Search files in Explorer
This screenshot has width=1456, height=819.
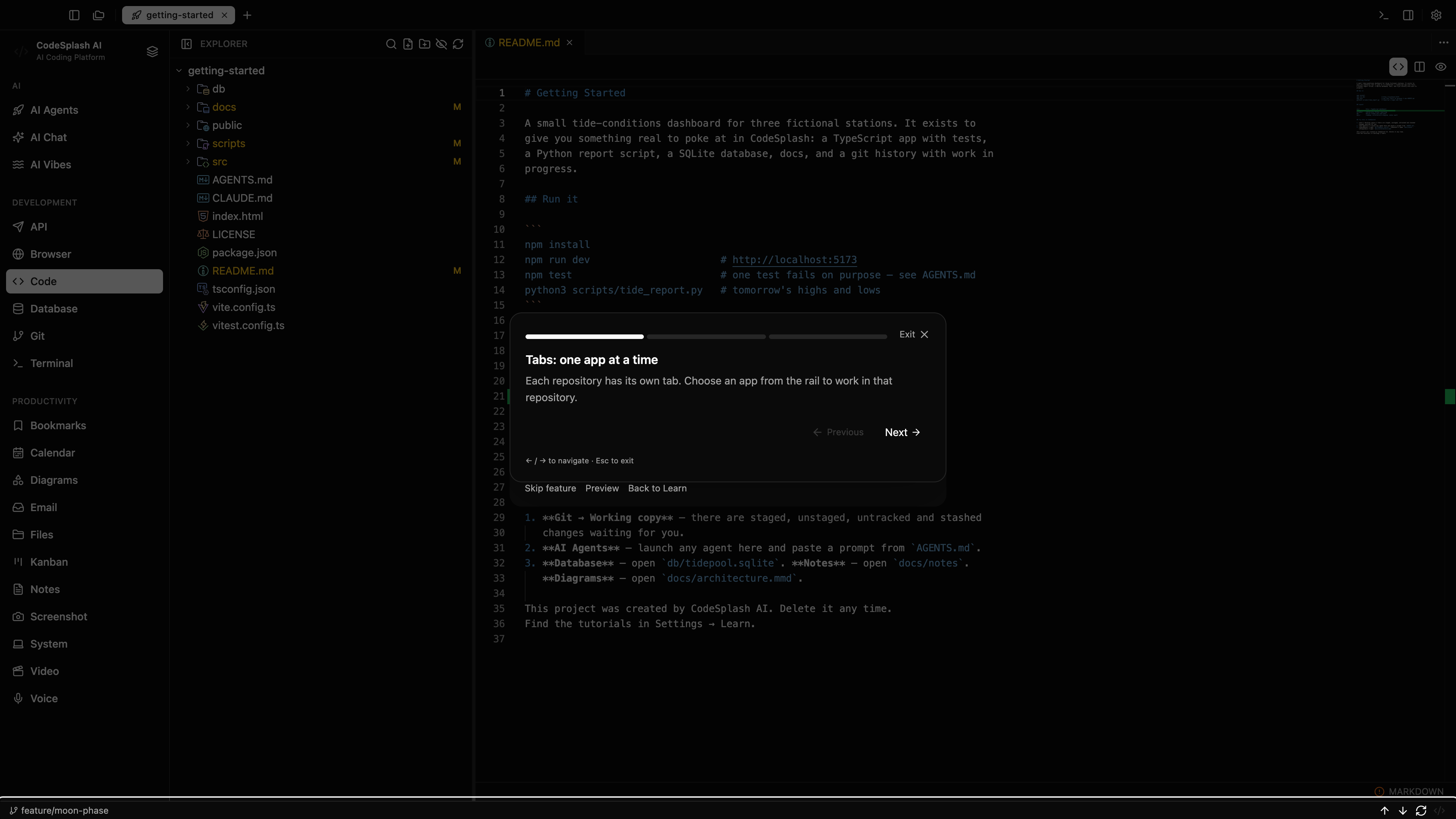(391, 44)
